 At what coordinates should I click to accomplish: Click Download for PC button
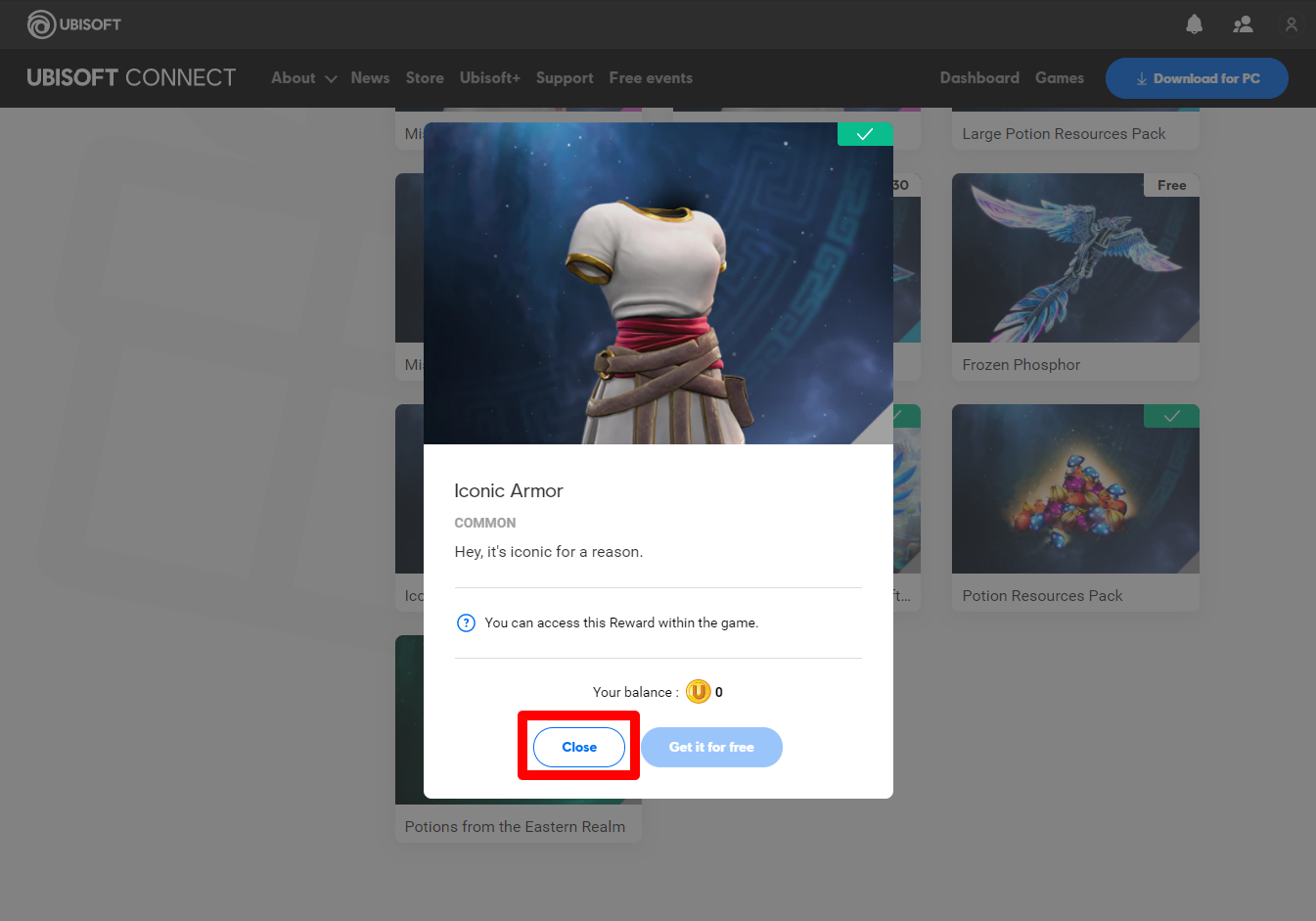pyautogui.click(x=1197, y=78)
